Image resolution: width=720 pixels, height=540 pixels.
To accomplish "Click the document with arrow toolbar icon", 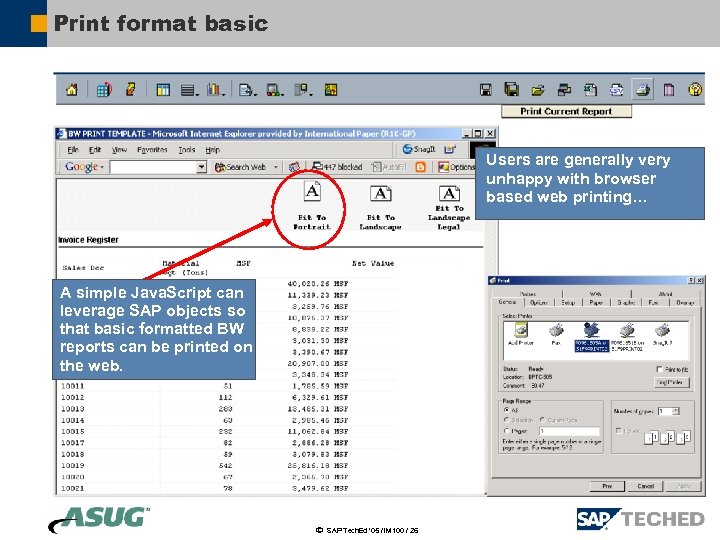I will click(x=247, y=90).
